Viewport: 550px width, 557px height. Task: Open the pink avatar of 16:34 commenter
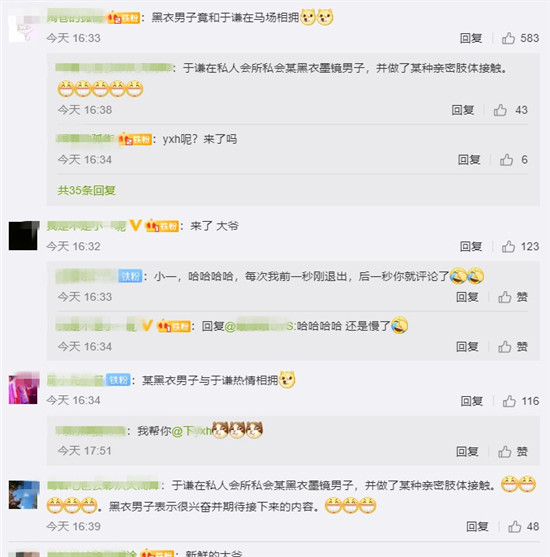click(x=24, y=388)
